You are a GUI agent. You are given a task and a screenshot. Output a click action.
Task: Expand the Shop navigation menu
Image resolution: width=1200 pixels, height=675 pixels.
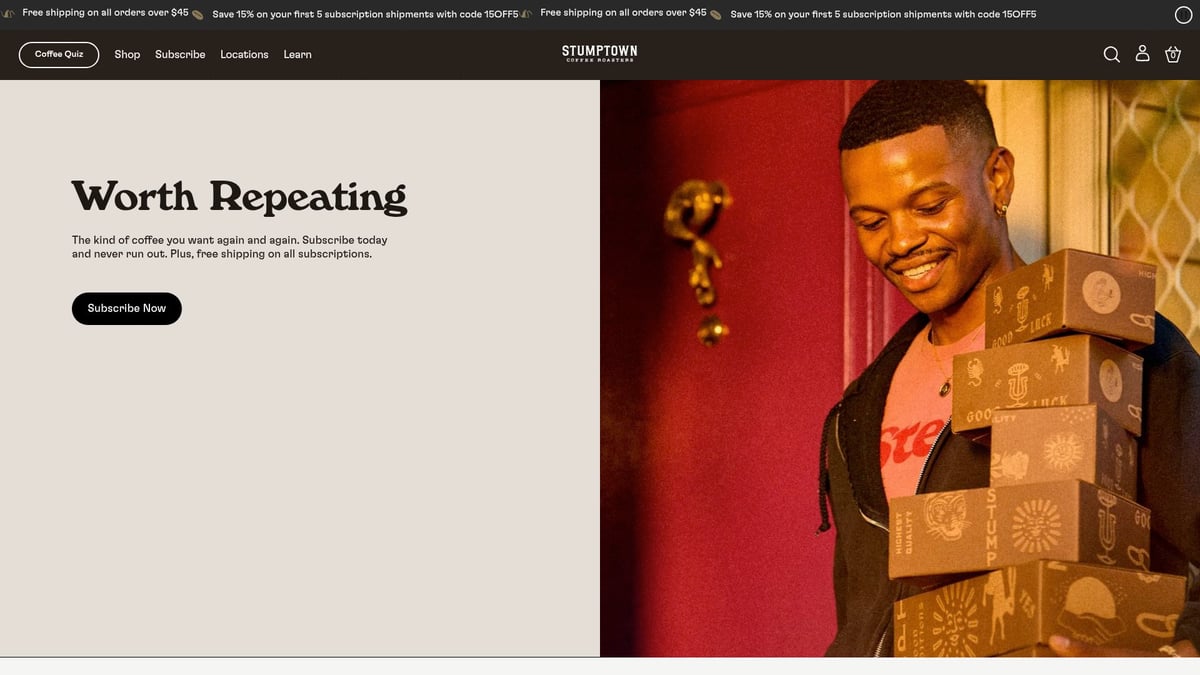[x=127, y=55]
